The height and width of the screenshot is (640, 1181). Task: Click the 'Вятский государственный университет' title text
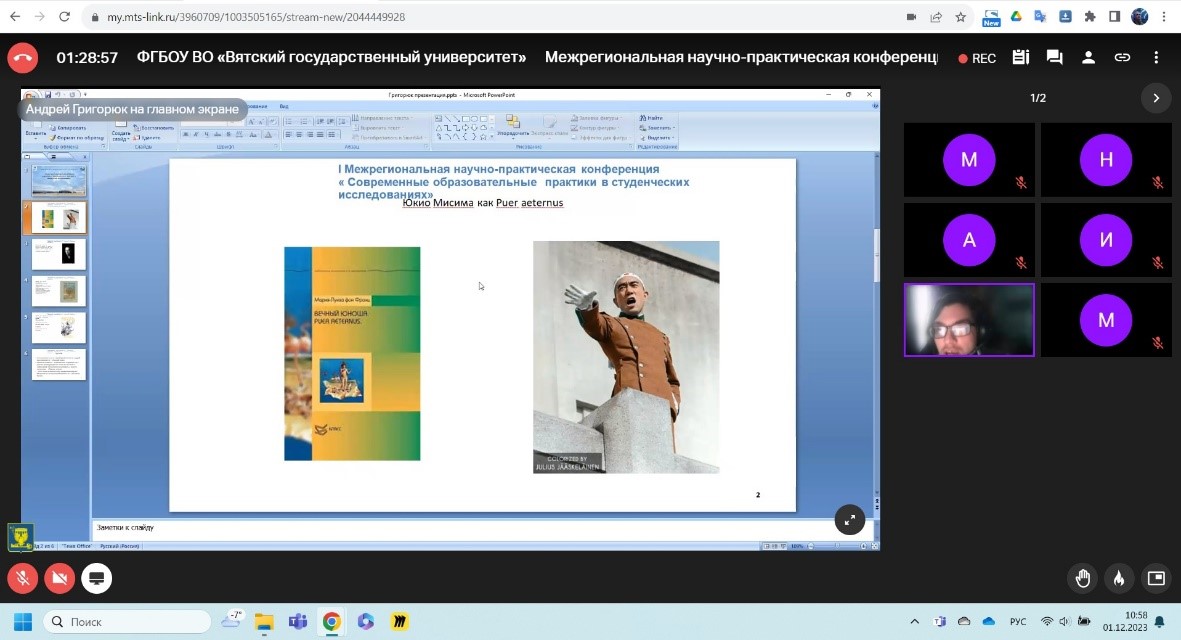(372, 57)
